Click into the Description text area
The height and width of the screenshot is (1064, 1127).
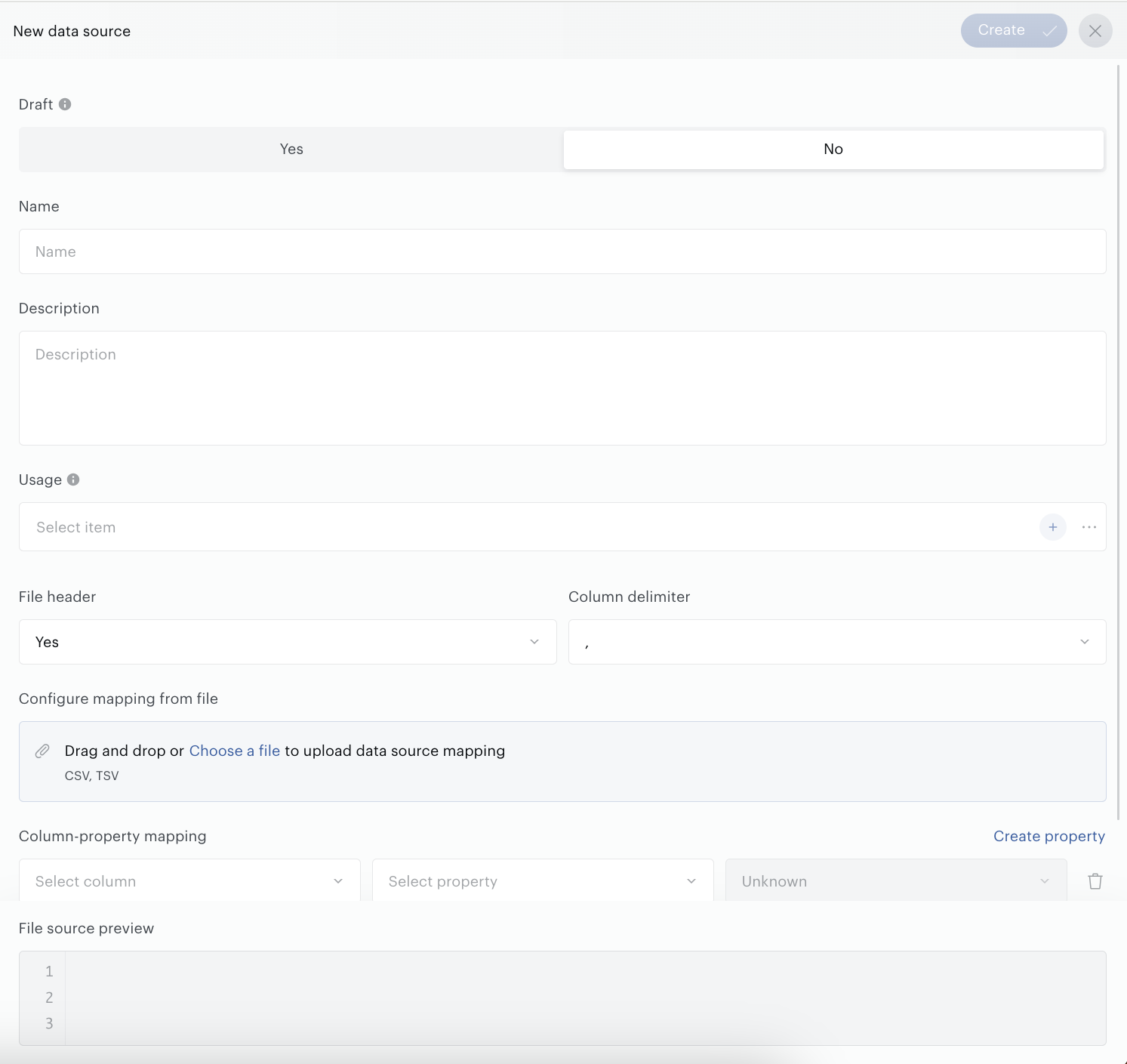pyautogui.click(x=562, y=388)
